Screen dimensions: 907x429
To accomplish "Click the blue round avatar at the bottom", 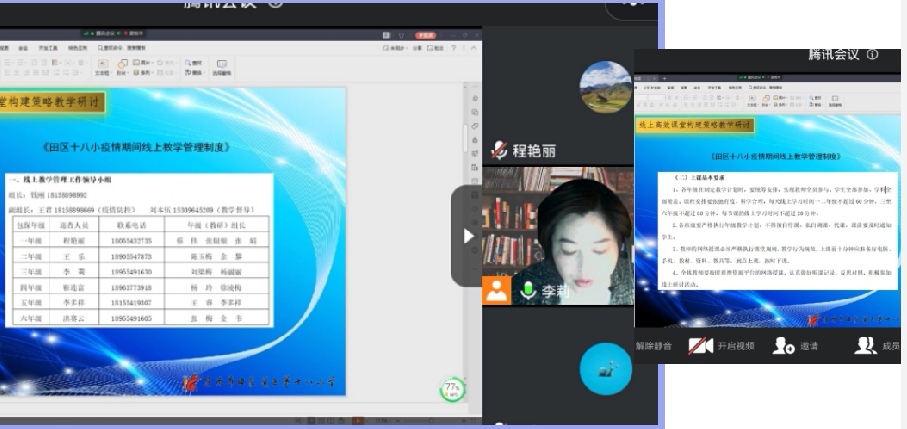I will (605, 368).
